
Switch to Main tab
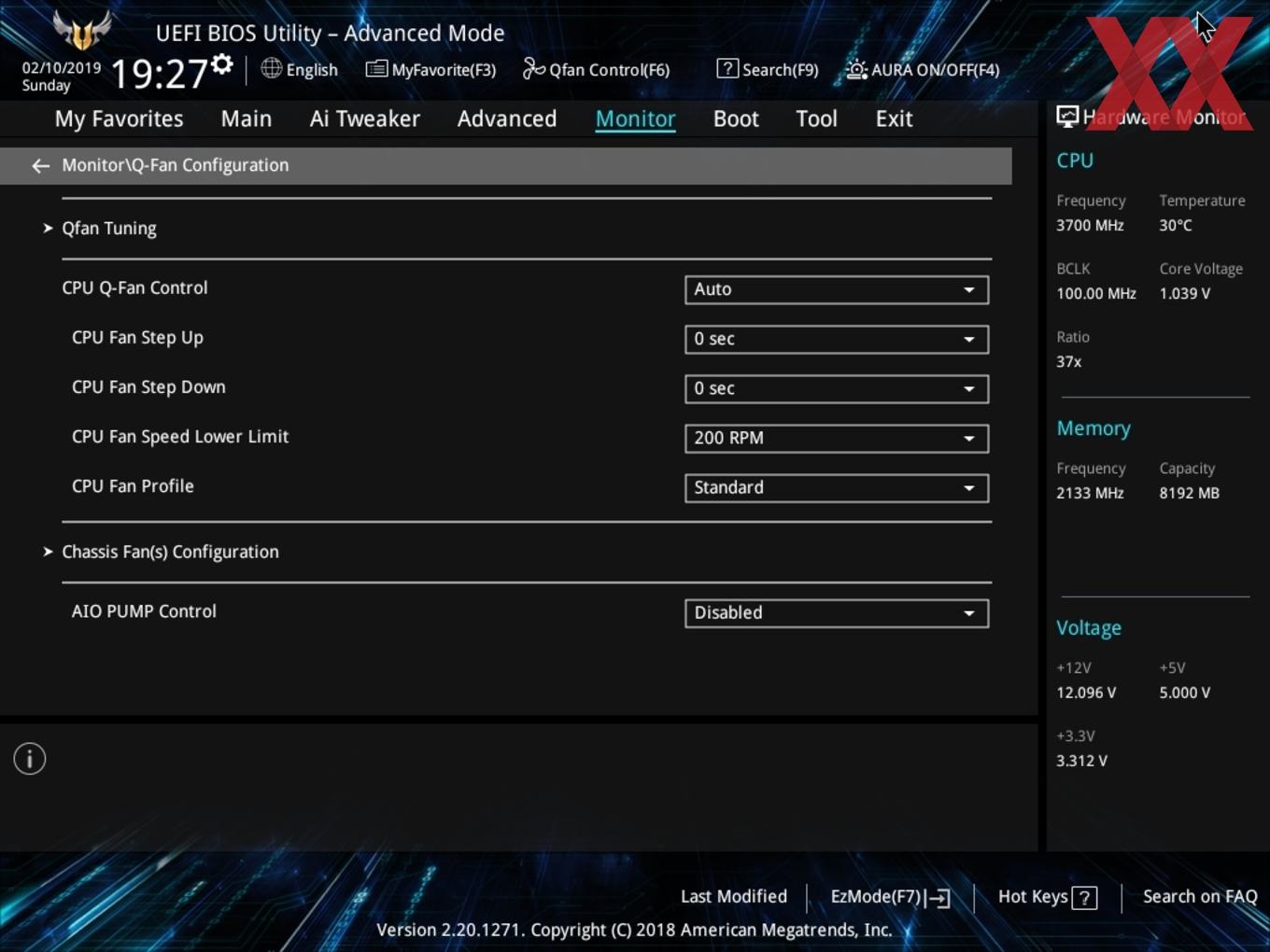247,119
